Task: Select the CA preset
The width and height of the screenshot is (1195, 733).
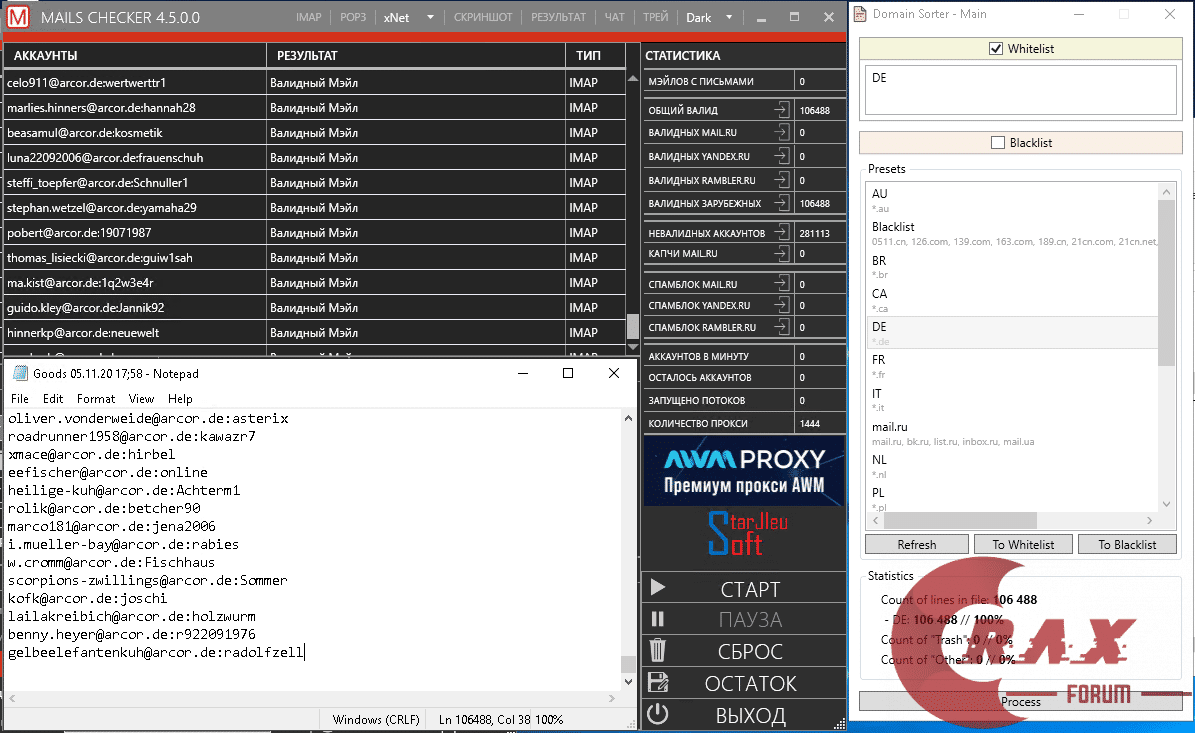Action: coord(1012,300)
